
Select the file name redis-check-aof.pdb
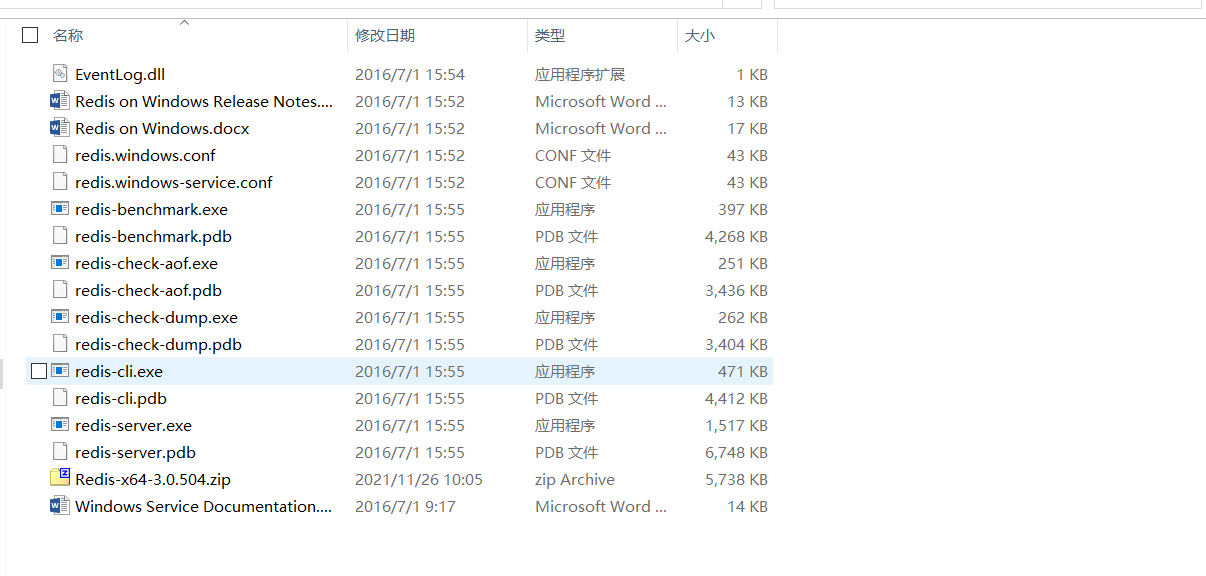coord(148,290)
